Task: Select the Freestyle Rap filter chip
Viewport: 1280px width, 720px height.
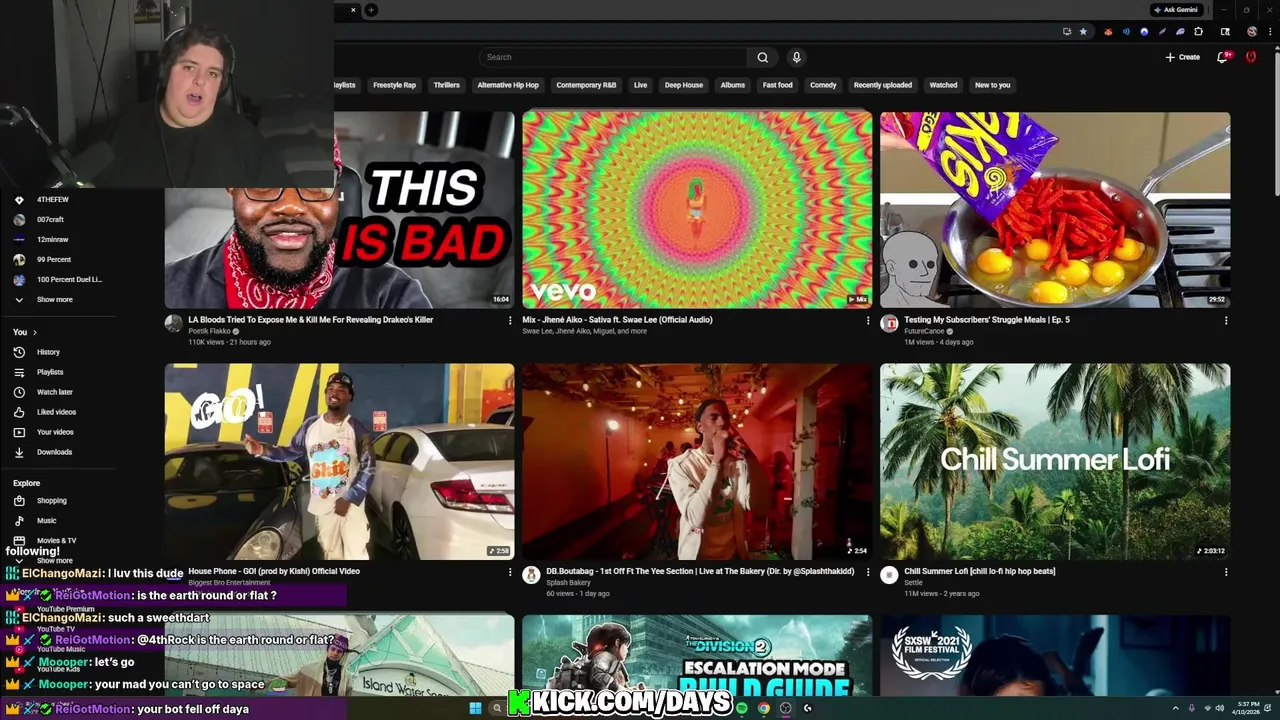Action: (x=394, y=85)
